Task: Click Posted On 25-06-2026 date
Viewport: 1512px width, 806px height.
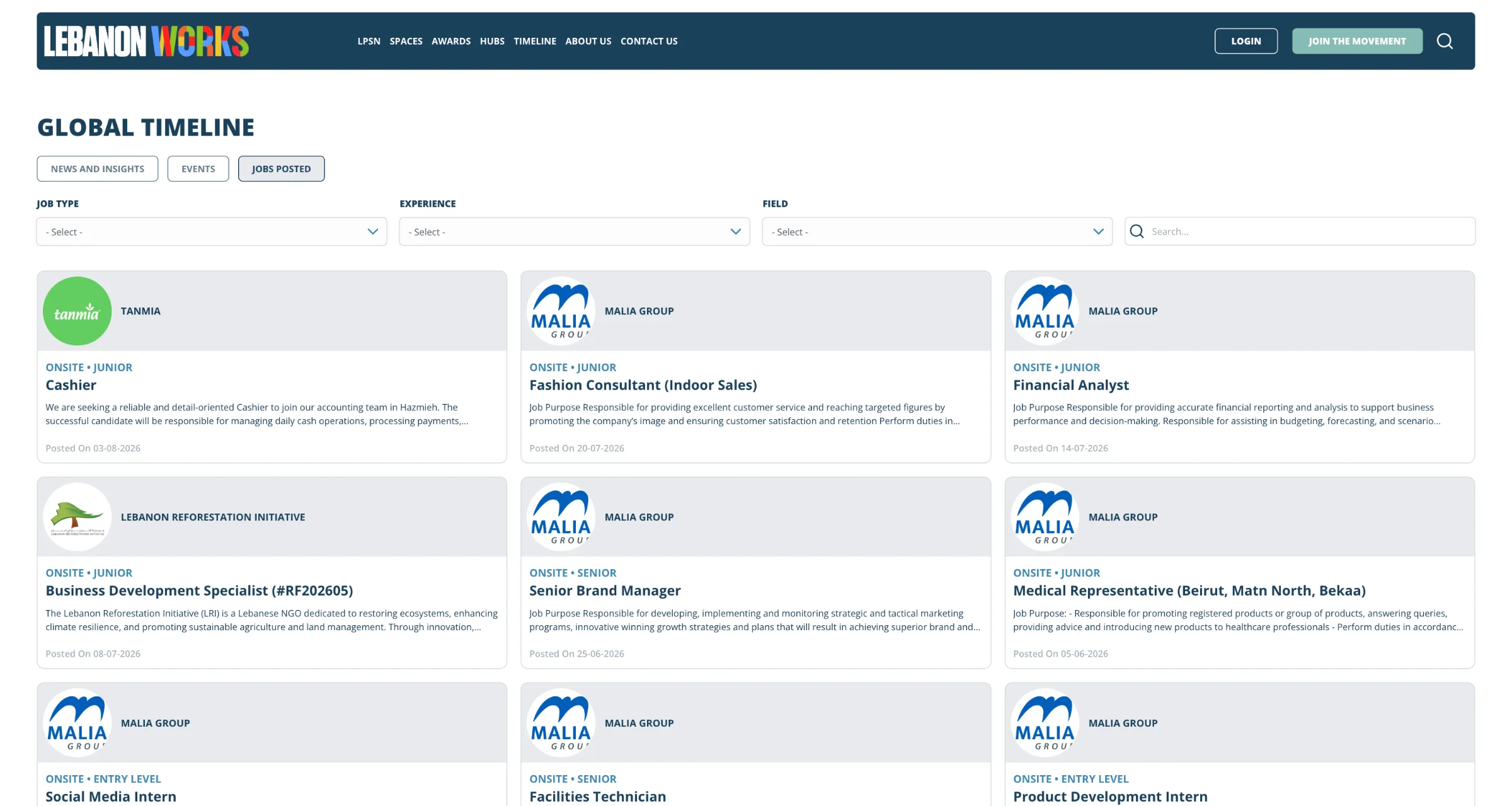Action: (x=576, y=653)
